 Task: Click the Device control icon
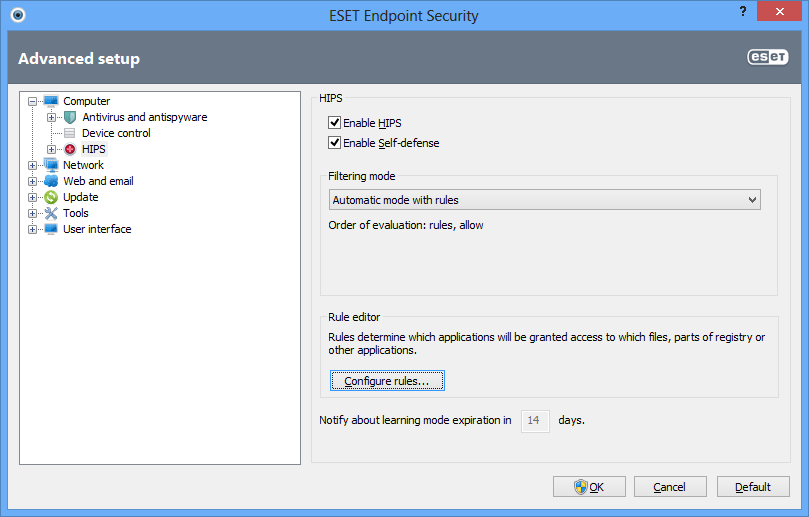[70, 133]
